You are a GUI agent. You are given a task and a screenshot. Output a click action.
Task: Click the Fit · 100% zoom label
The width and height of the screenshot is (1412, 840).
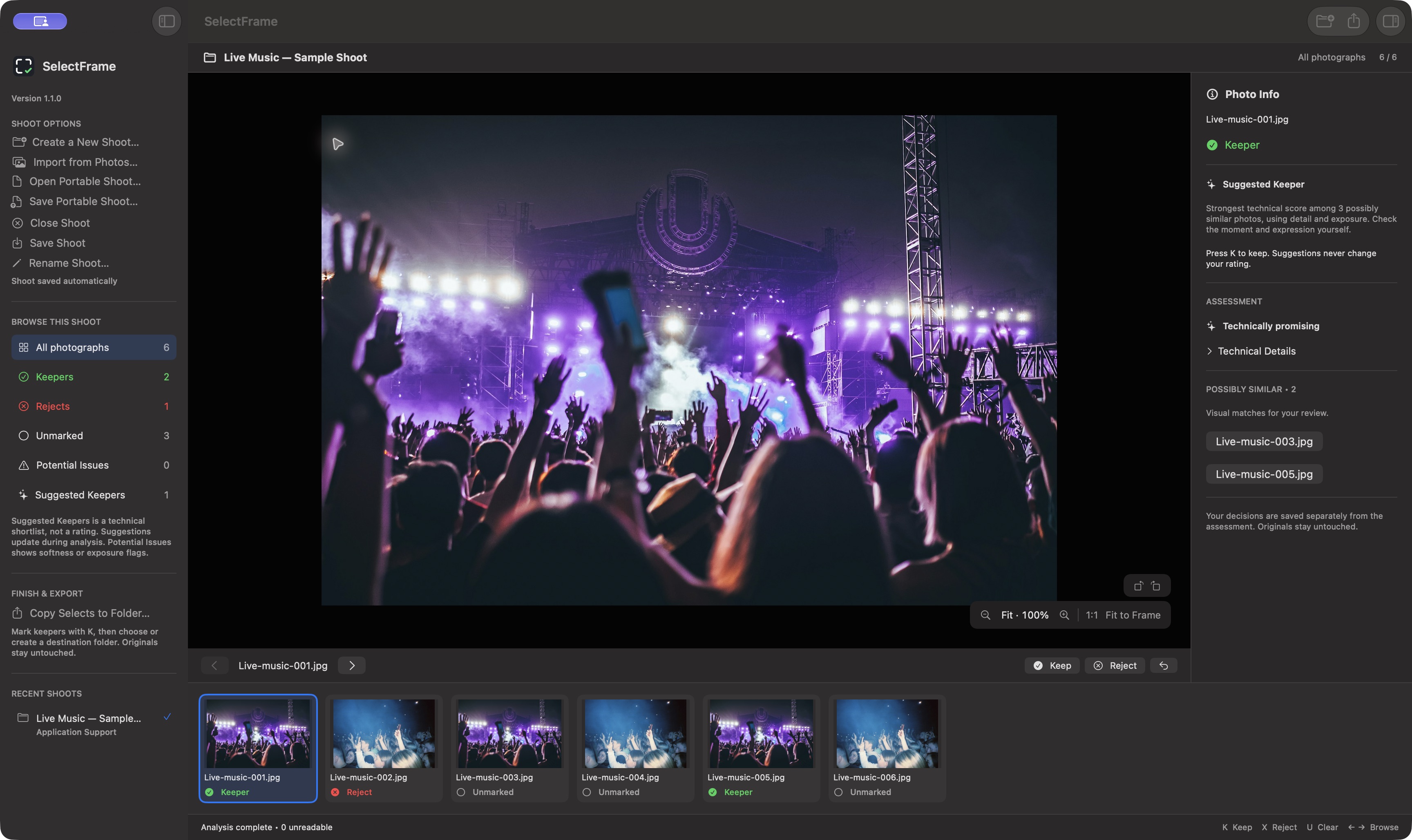(x=1024, y=615)
